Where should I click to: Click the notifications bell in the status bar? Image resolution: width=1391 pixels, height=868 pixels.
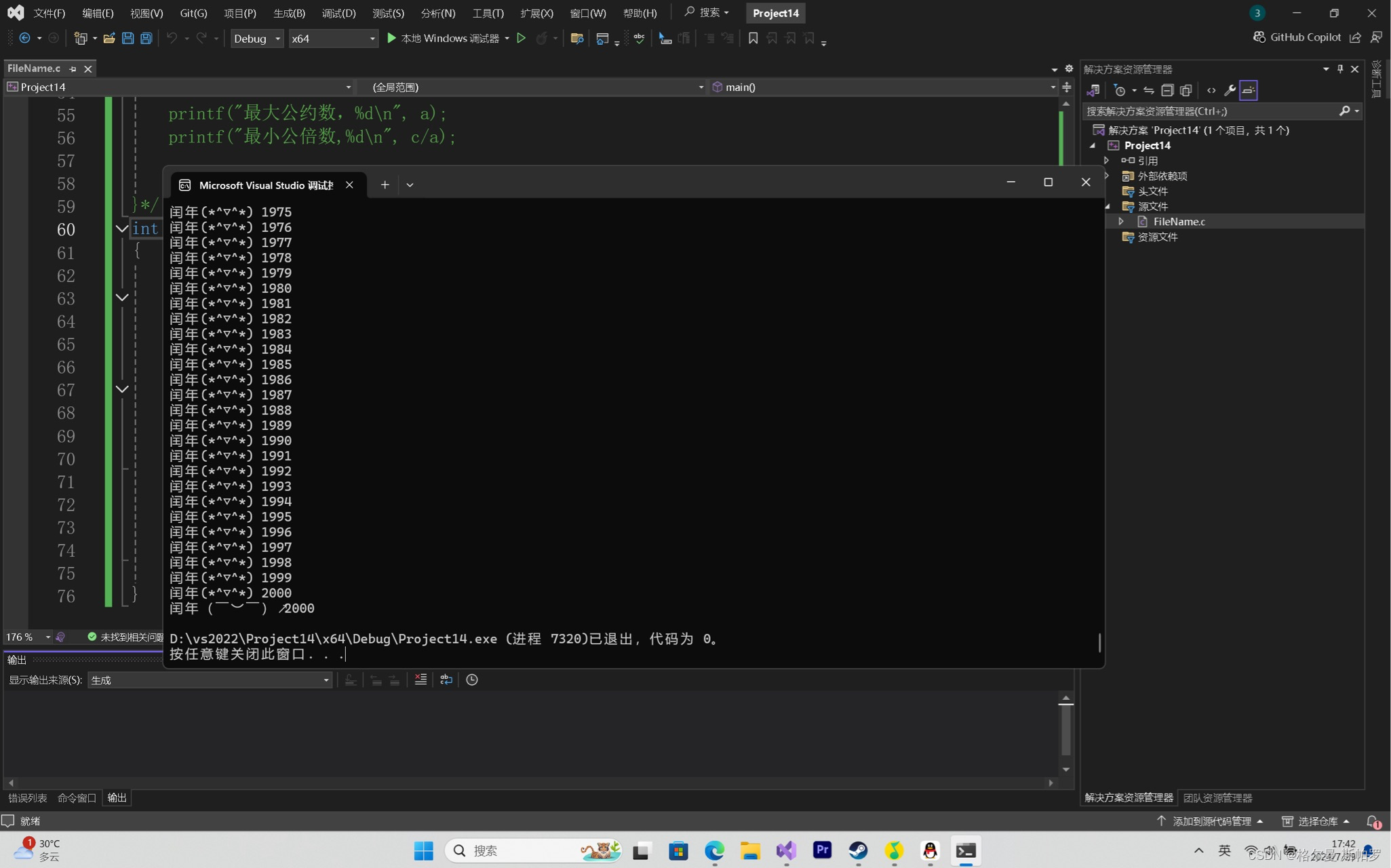click(1373, 821)
